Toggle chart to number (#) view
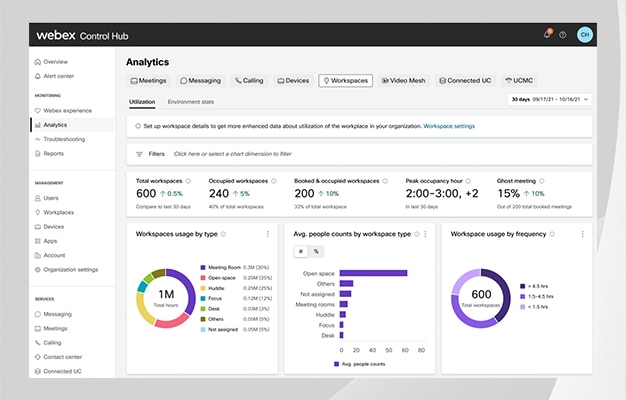626x400 pixels. click(x=301, y=251)
